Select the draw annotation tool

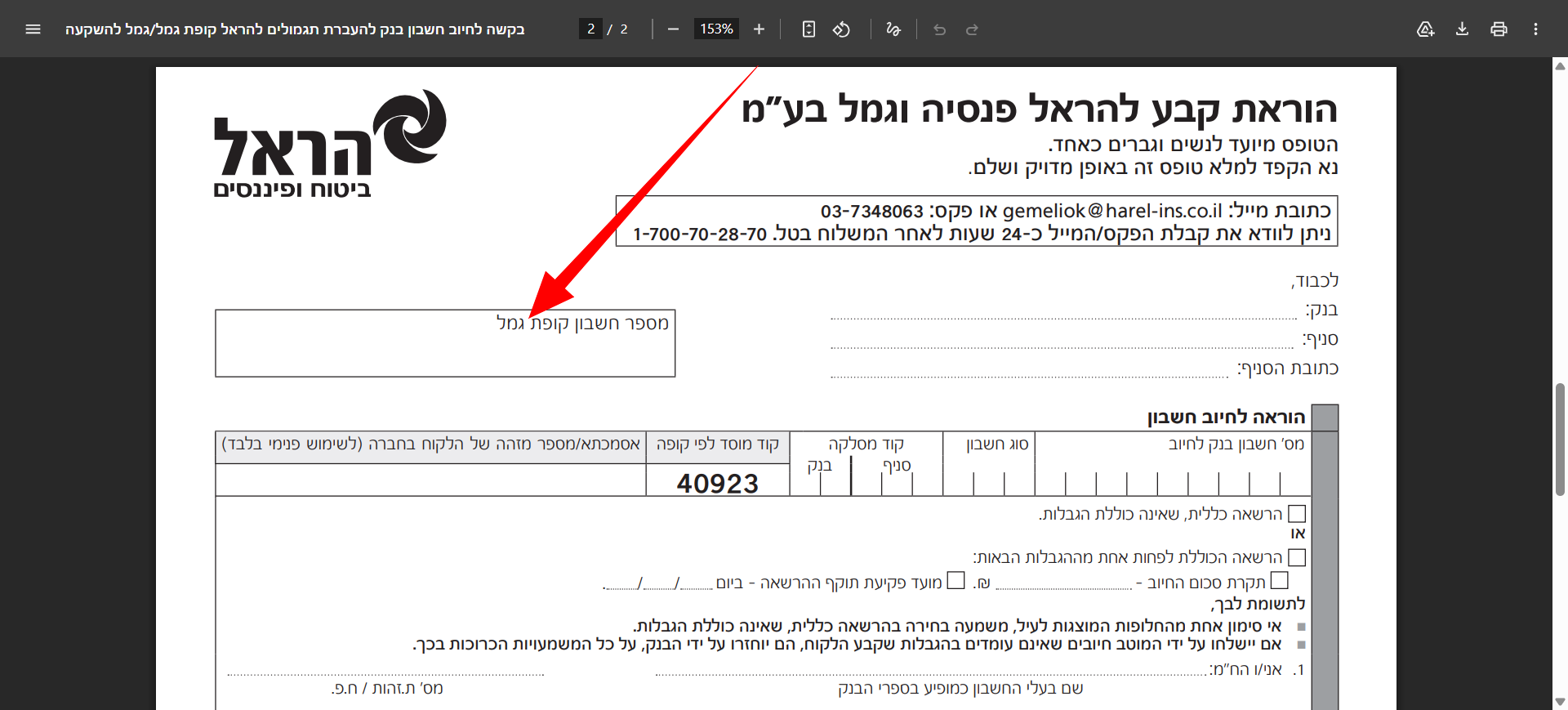coord(893,29)
